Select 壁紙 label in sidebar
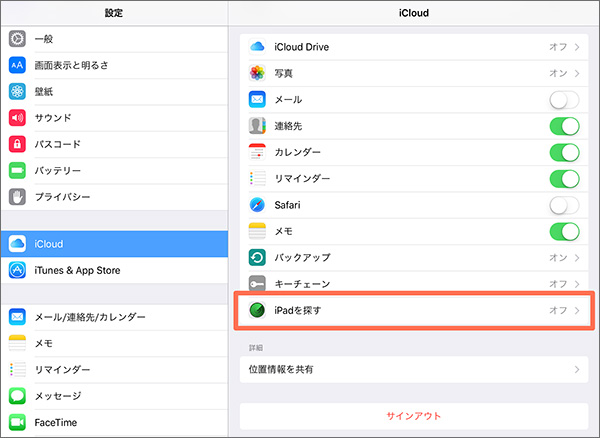 (x=44, y=91)
